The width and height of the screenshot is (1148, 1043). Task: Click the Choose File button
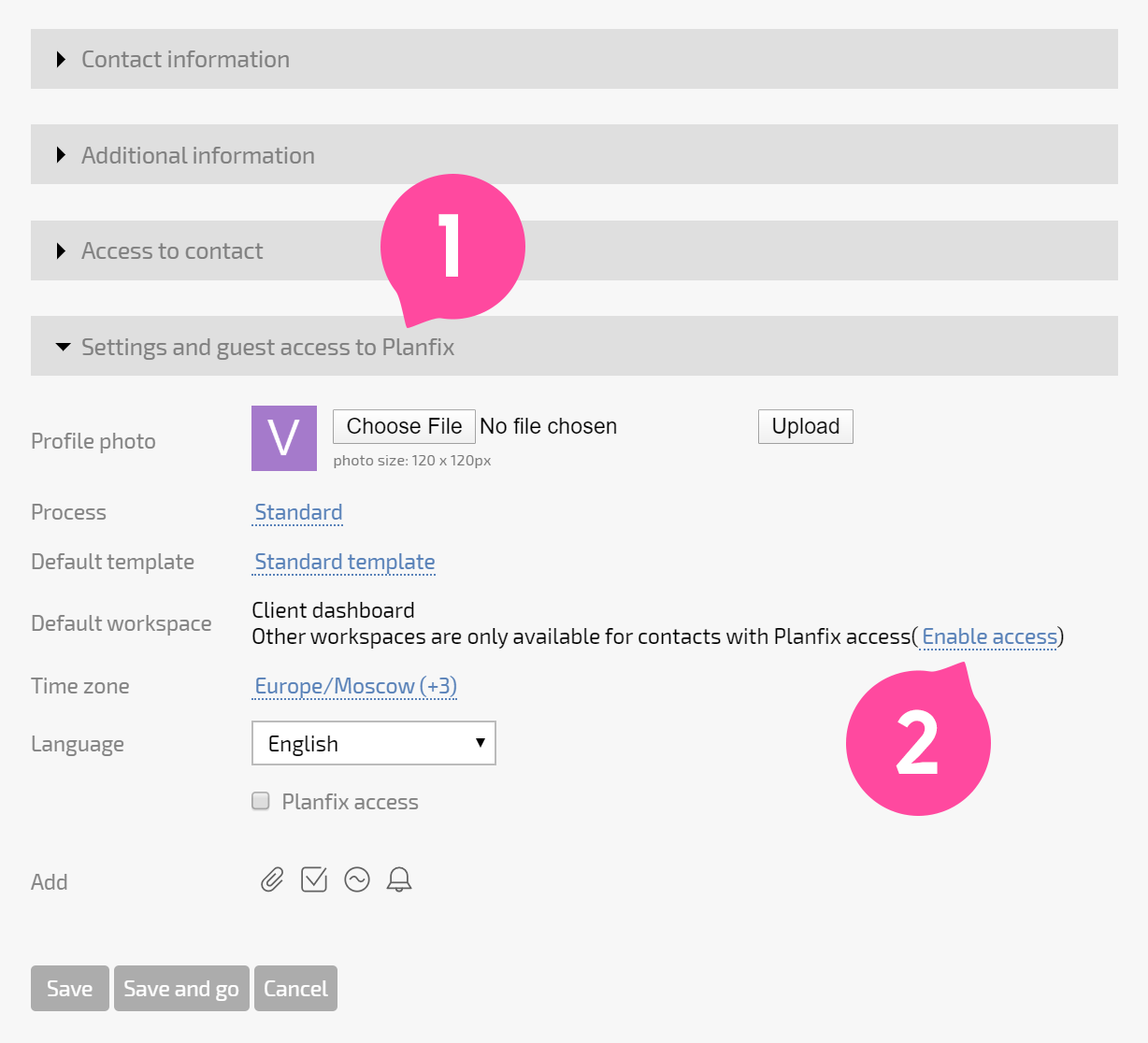click(x=404, y=426)
